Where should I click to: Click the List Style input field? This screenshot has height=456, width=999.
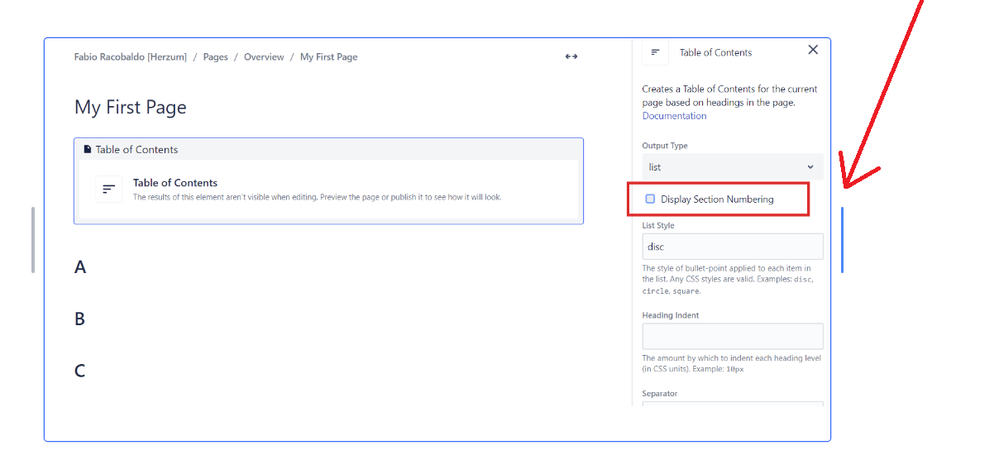pyautogui.click(x=732, y=246)
